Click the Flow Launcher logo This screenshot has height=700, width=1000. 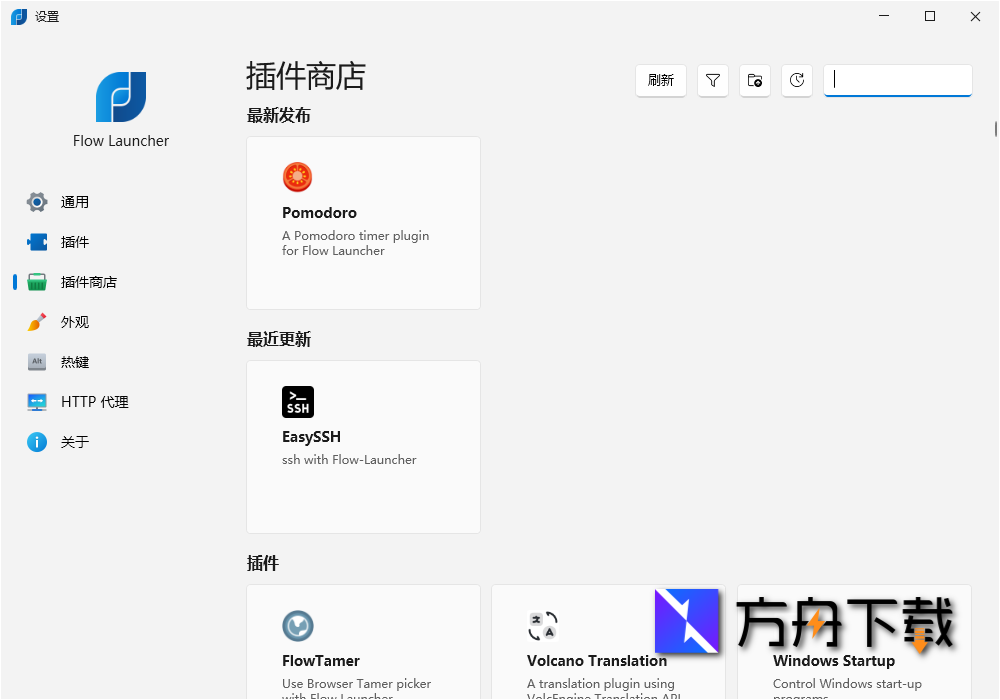click(120, 98)
